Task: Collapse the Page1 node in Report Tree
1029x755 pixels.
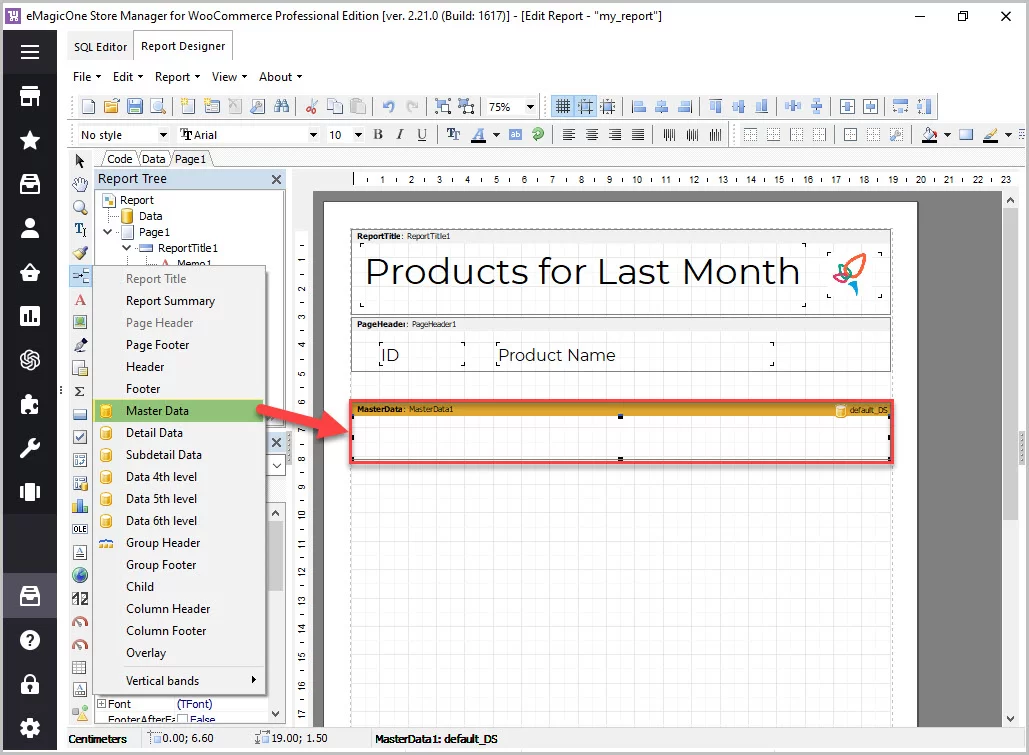Action: coord(107,232)
